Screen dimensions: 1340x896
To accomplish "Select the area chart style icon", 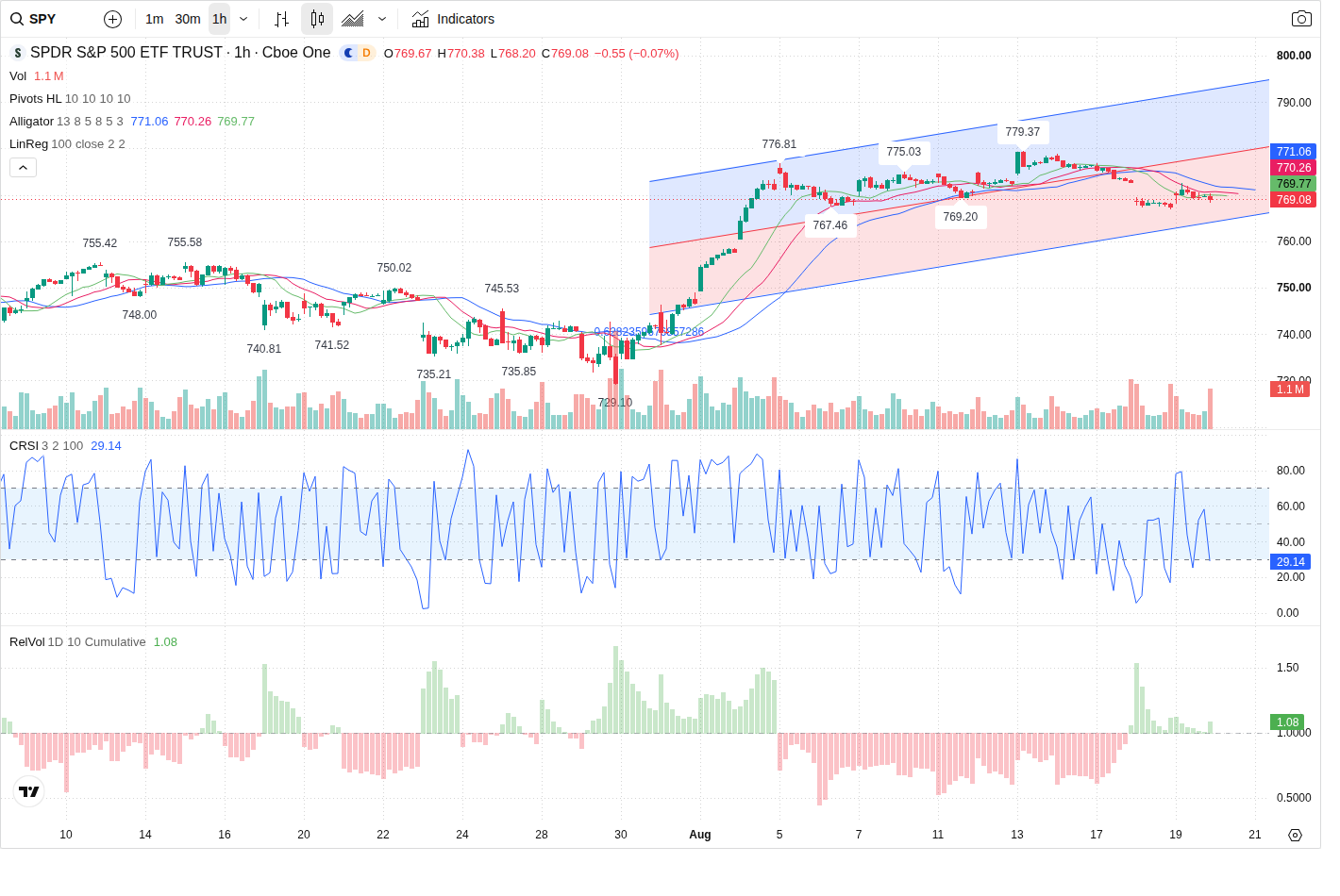I will pyautogui.click(x=353, y=19).
